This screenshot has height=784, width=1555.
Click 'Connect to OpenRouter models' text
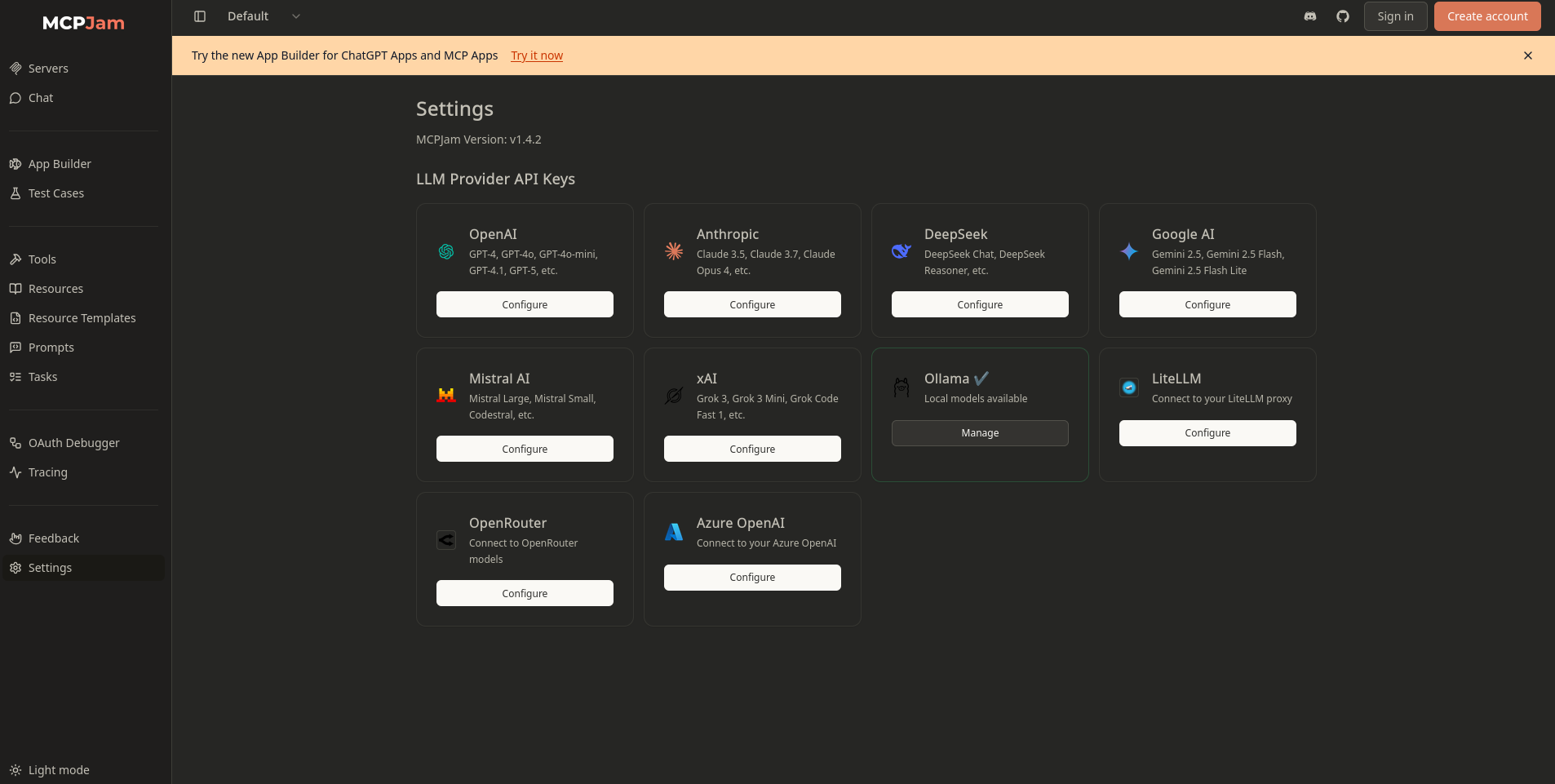(523, 551)
